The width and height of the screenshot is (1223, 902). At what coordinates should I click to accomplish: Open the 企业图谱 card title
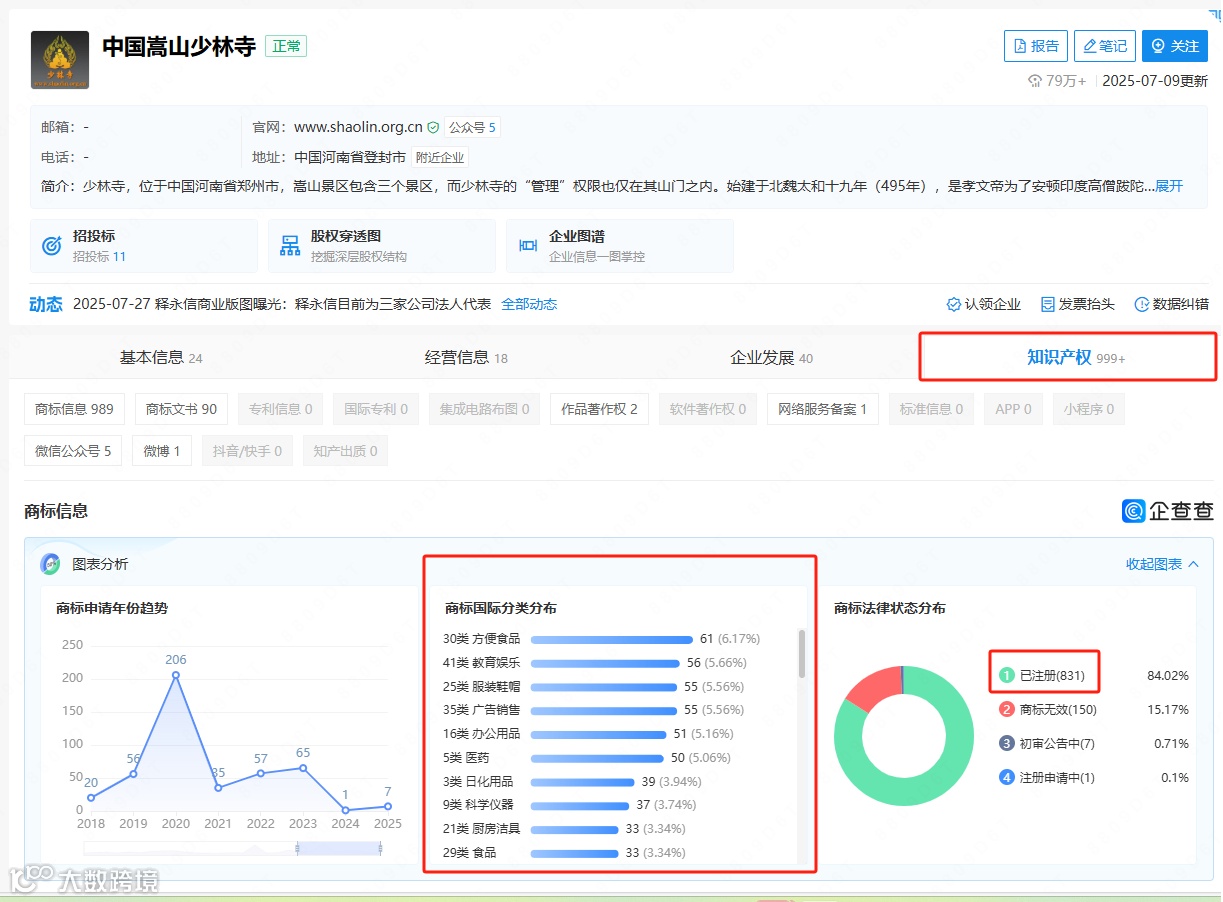tap(577, 236)
